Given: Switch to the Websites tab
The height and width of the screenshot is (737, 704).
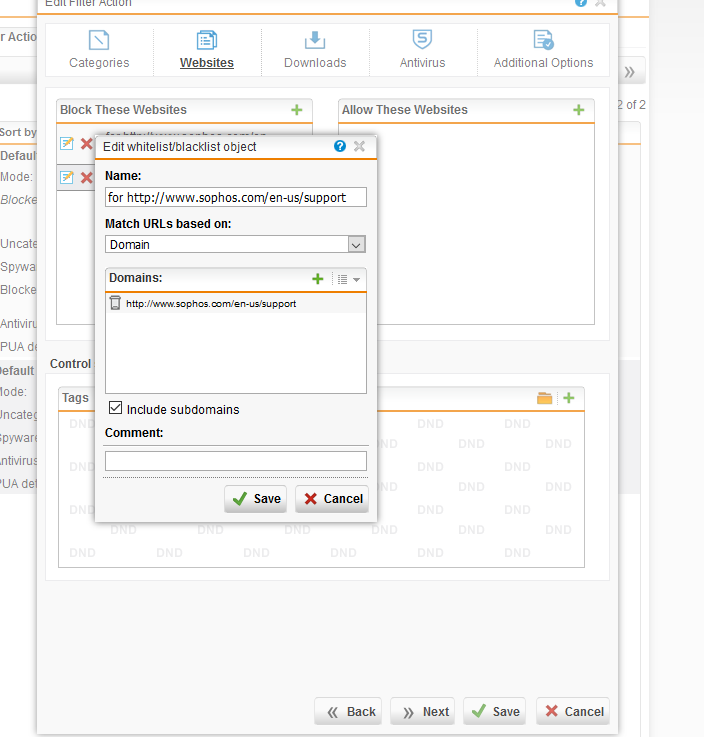Looking at the screenshot, I should coord(207,50).
